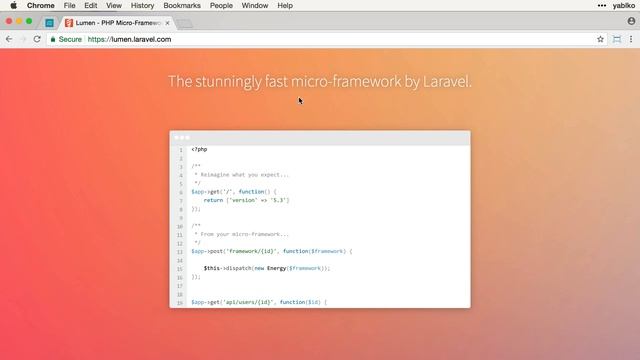Click the "$app->get('api/users/{id}'" code line
This screenshot has height=360, width=640.
click(x=259, y=302)
